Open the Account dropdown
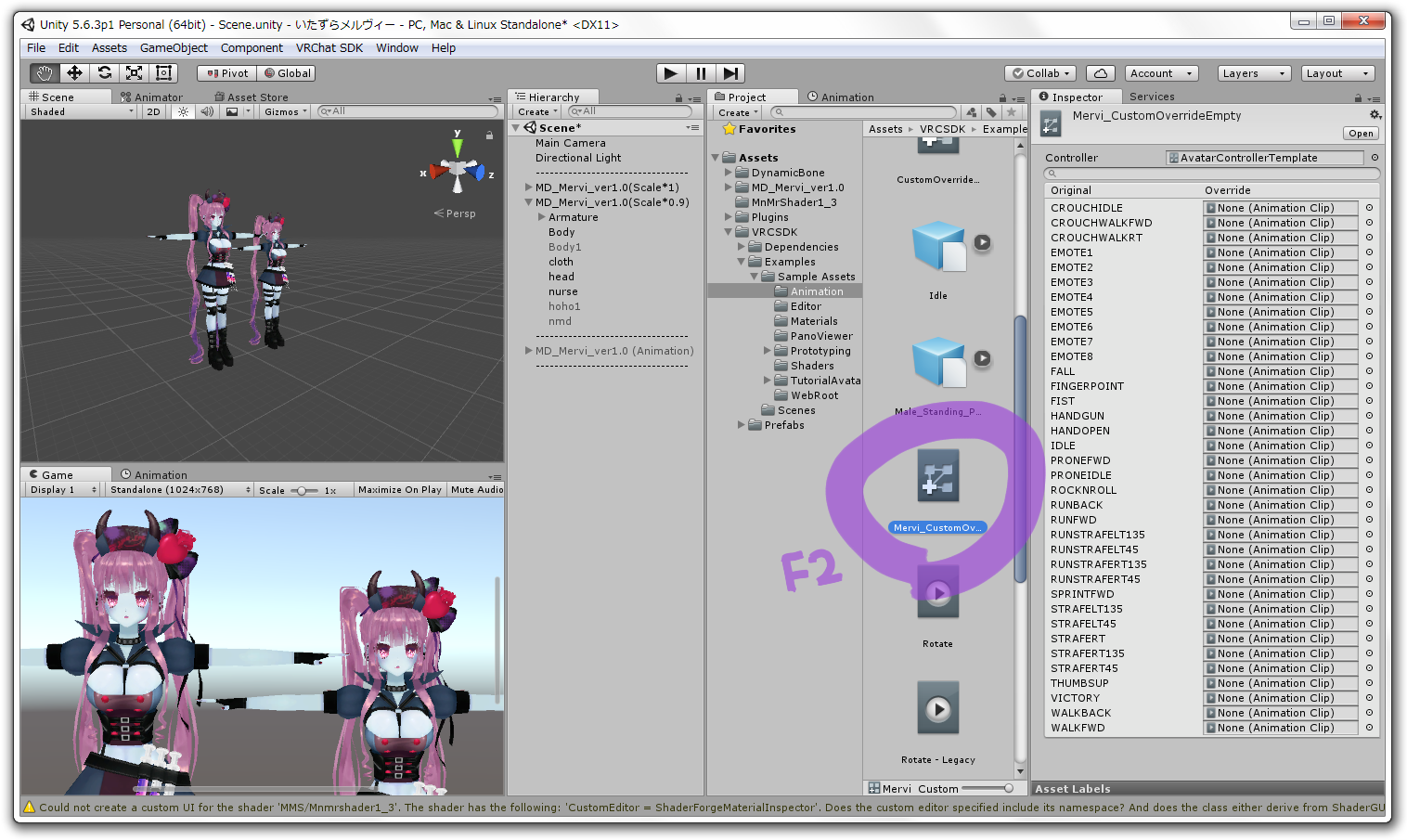1407x840 pixels. point(1163,73)
